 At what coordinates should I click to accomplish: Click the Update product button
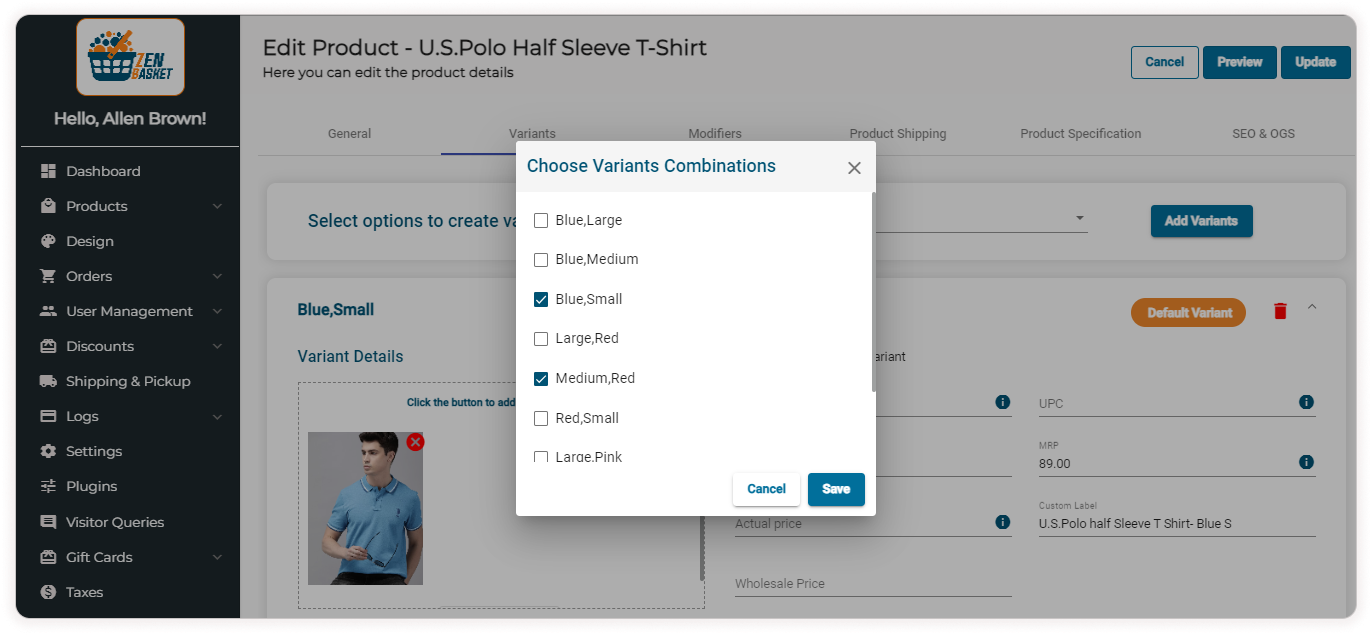click(x=1315, y=62)
